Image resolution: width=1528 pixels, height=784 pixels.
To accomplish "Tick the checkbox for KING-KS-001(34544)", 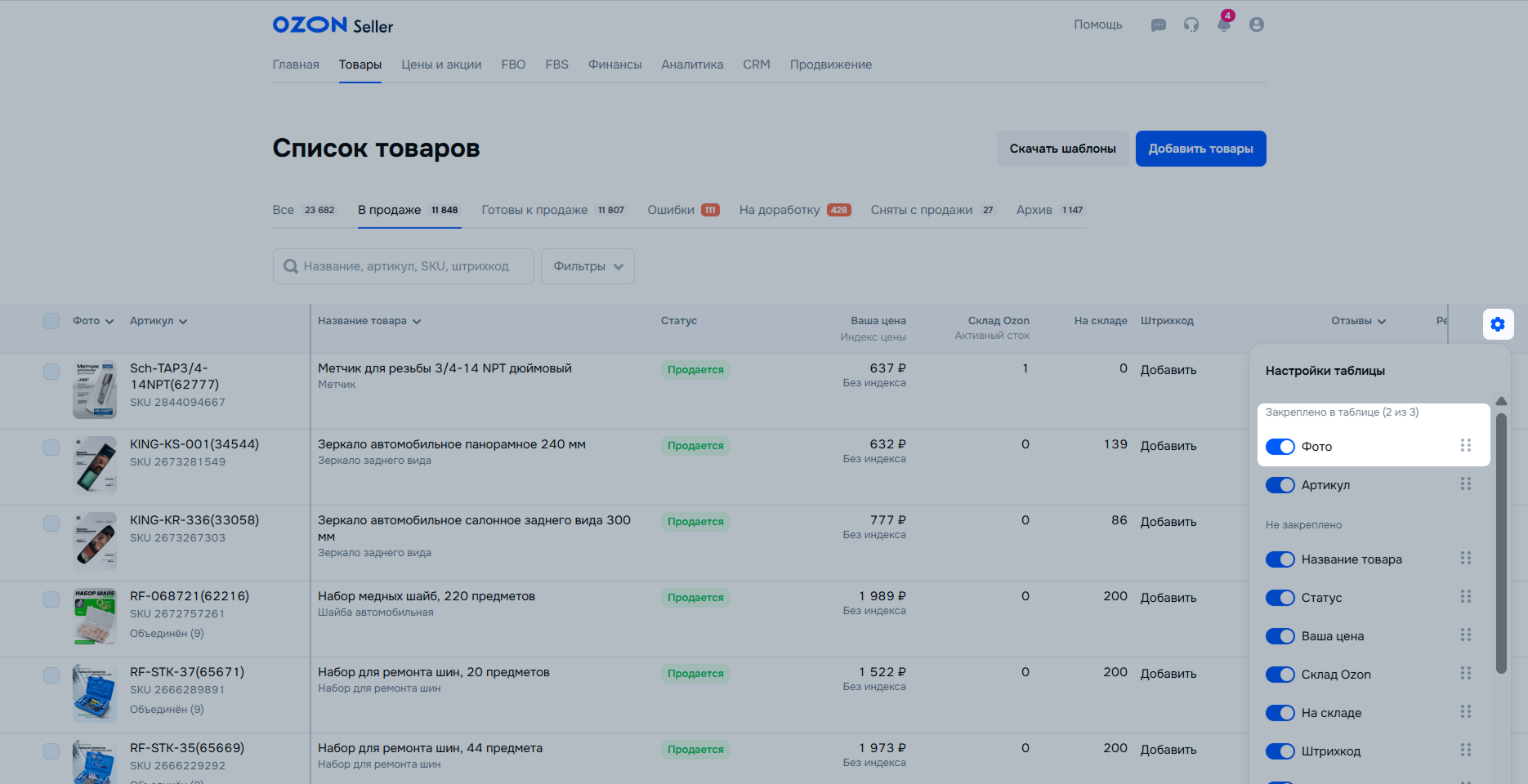I will [51, 447].
